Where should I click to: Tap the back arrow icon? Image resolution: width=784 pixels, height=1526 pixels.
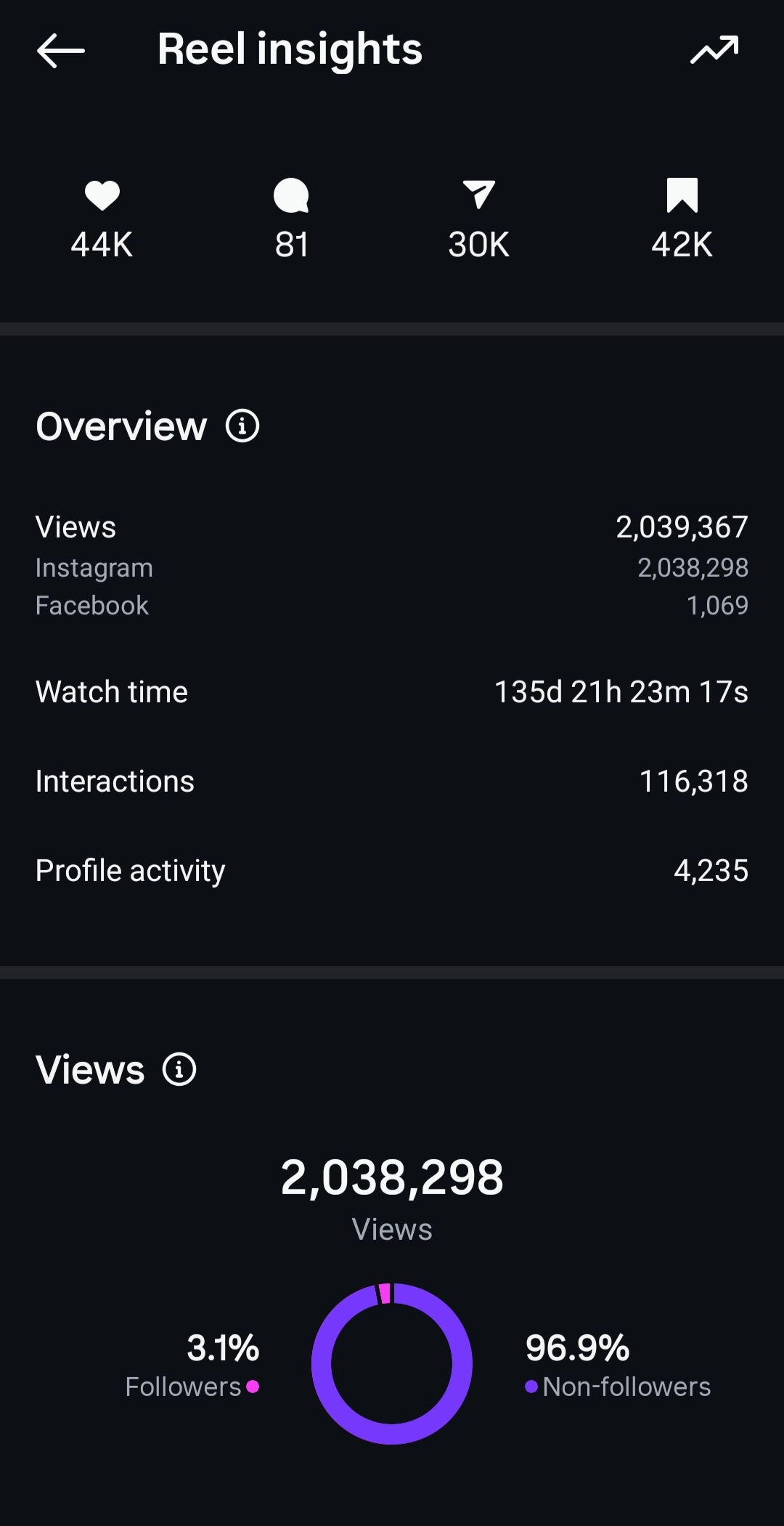61,50
